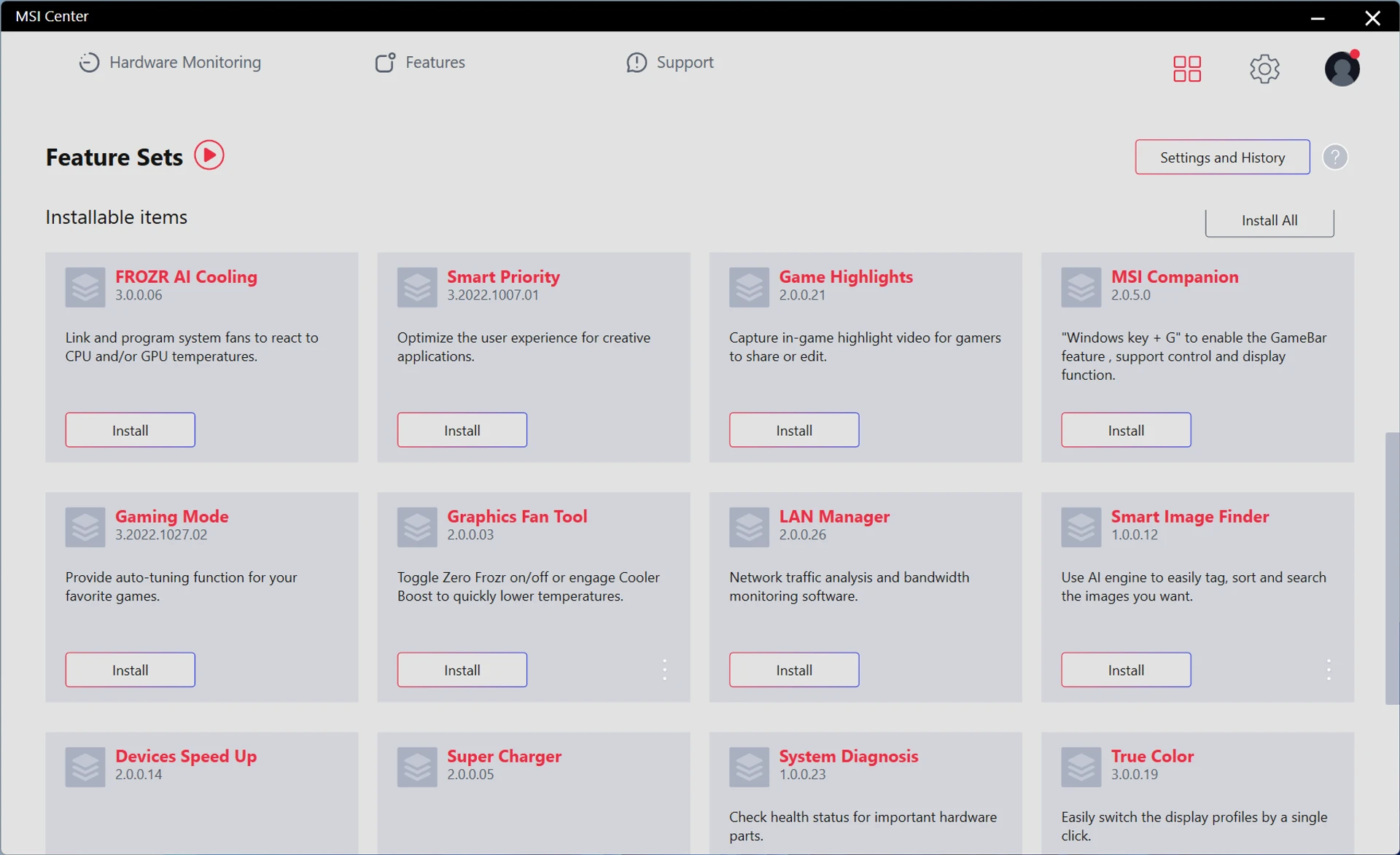Open more options on Graphics Fan Tool card

(x=664, y=670)
